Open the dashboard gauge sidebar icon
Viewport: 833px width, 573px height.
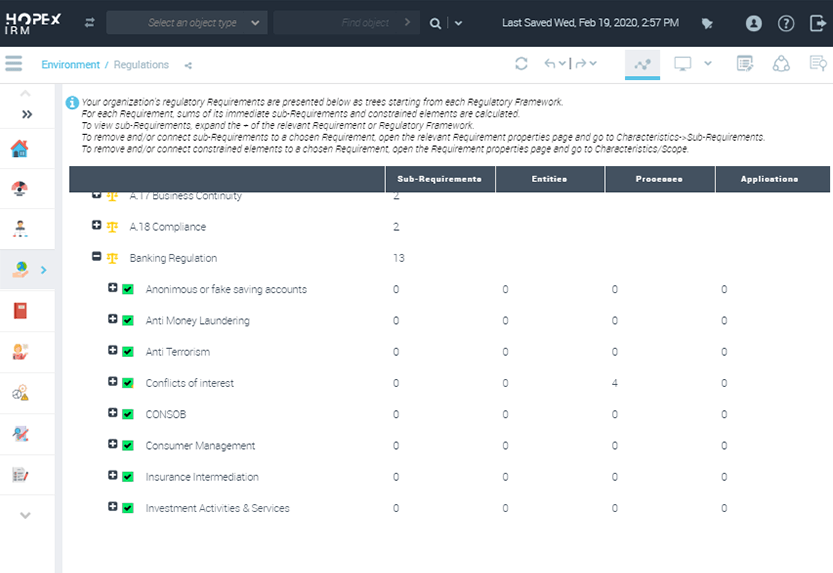pos(20,189)
